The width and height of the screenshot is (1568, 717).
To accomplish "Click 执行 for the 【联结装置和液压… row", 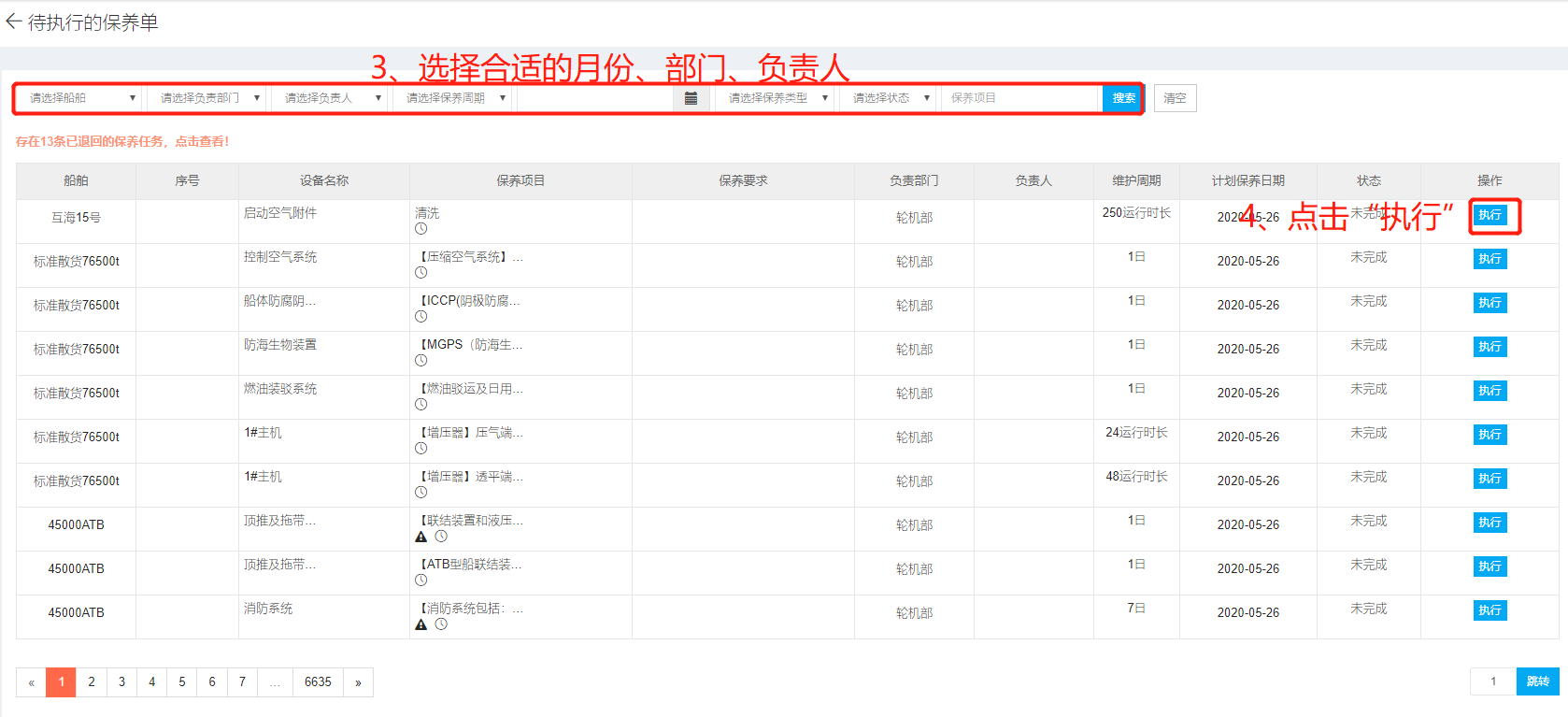I will pyautogui.click(x=1490, y=523).
